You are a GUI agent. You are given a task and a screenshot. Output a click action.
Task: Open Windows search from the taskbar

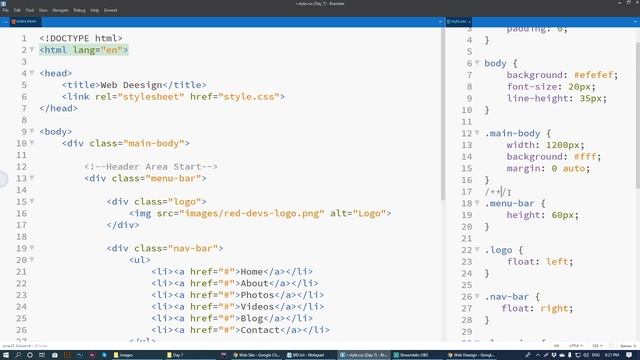[18, 355]
